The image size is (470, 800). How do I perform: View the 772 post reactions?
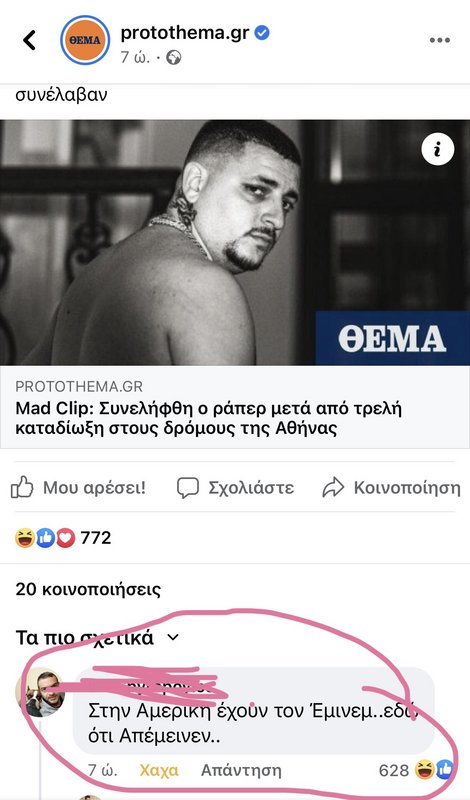pyautogui.click(x=63, y=538)
